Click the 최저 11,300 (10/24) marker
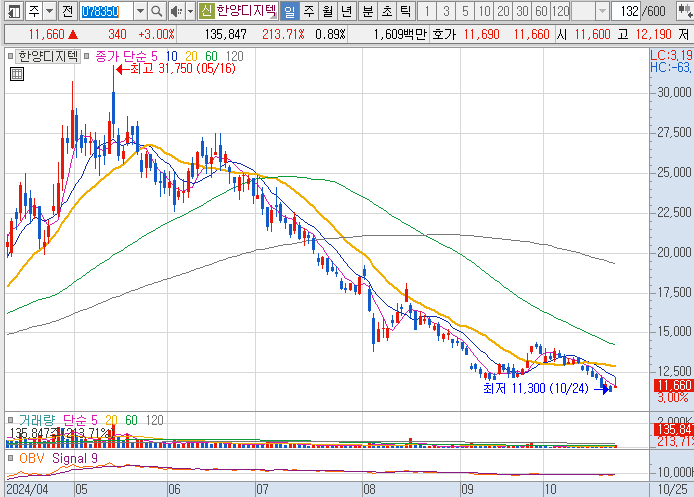This screenshot has height=497, width=694. (547, 389)
